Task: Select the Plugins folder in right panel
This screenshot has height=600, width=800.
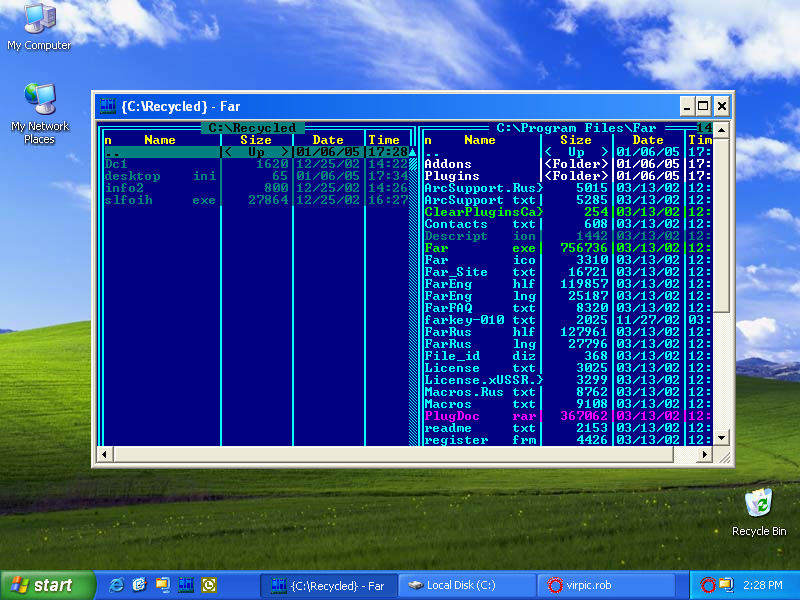Action: [568, 176]
